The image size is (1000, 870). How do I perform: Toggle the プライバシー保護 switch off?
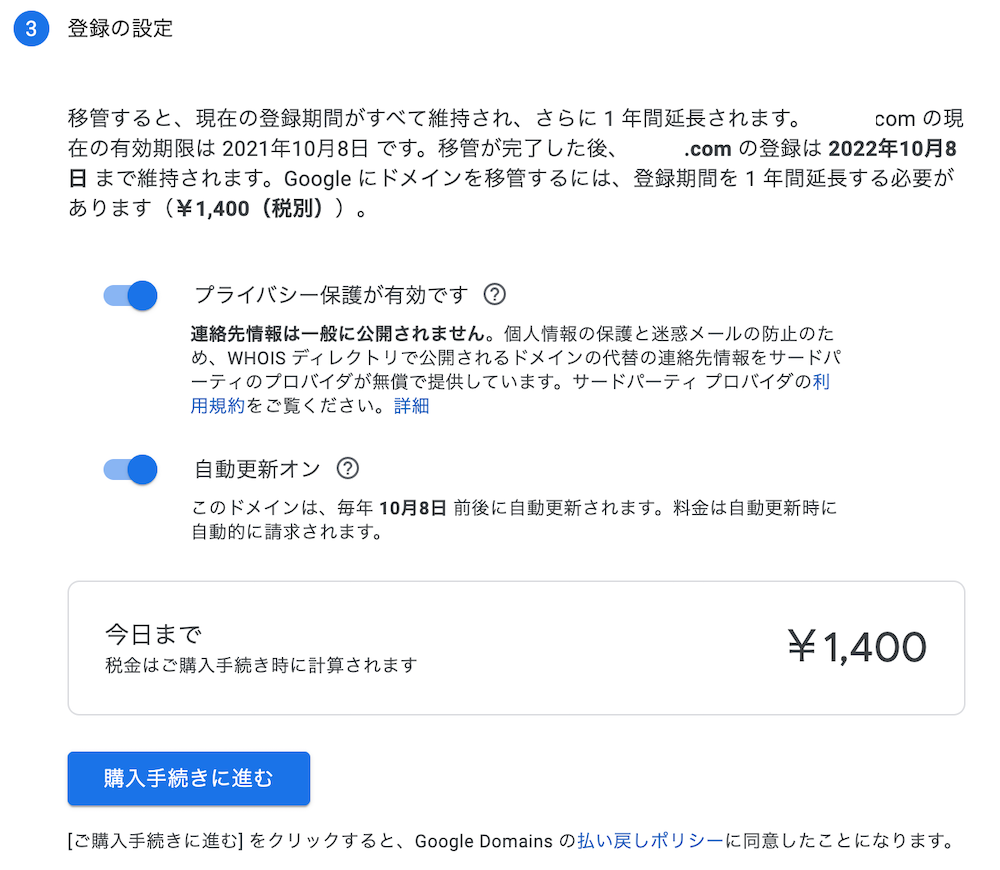[x=131, y=295]
